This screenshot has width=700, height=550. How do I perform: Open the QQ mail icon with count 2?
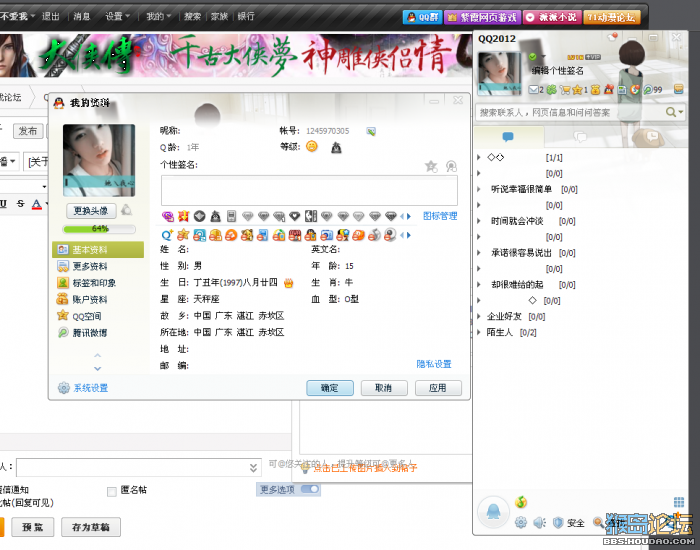536,90
